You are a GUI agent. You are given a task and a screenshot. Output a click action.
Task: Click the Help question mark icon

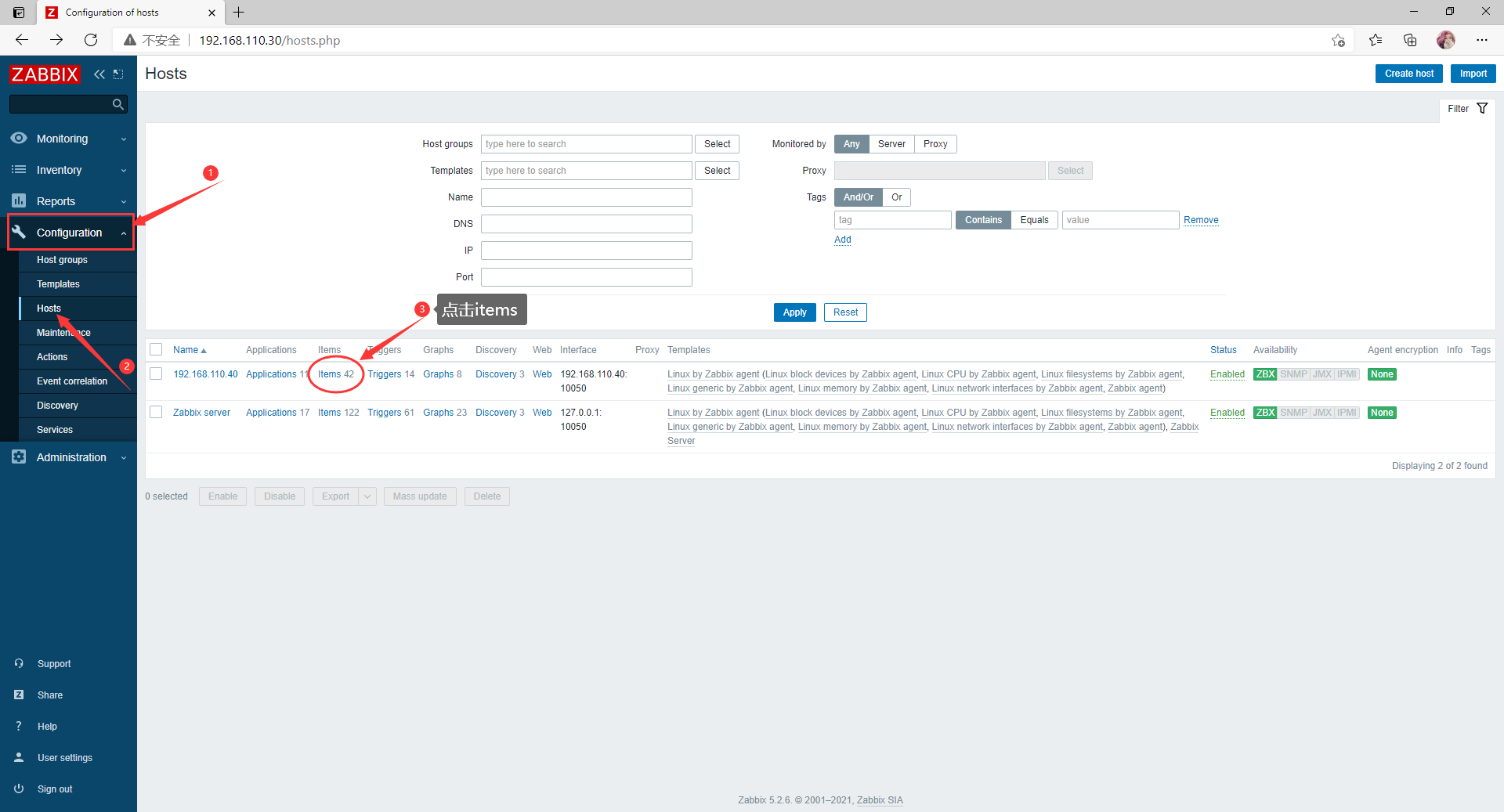19,726
